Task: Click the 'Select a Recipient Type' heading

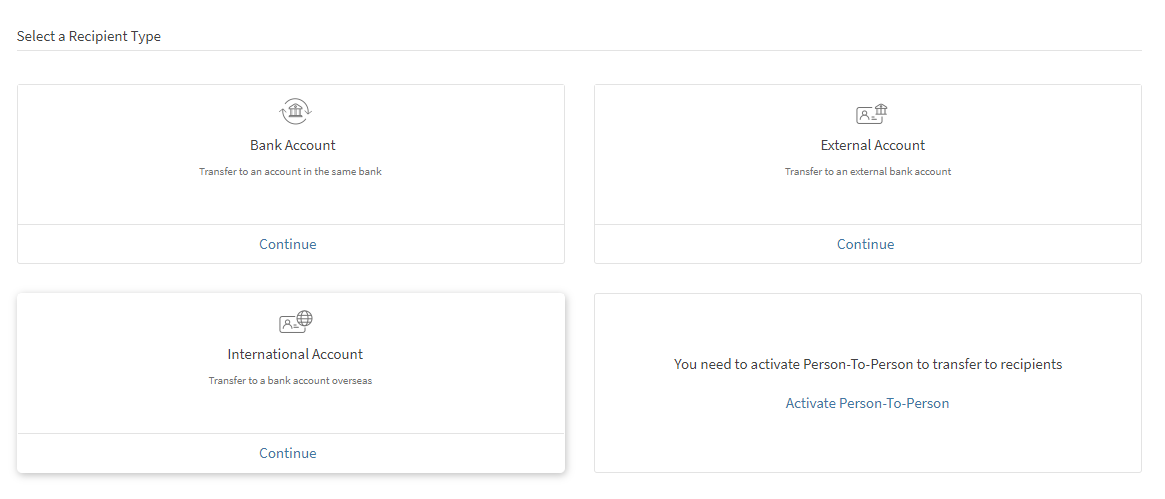Action: tap(89, 36)
